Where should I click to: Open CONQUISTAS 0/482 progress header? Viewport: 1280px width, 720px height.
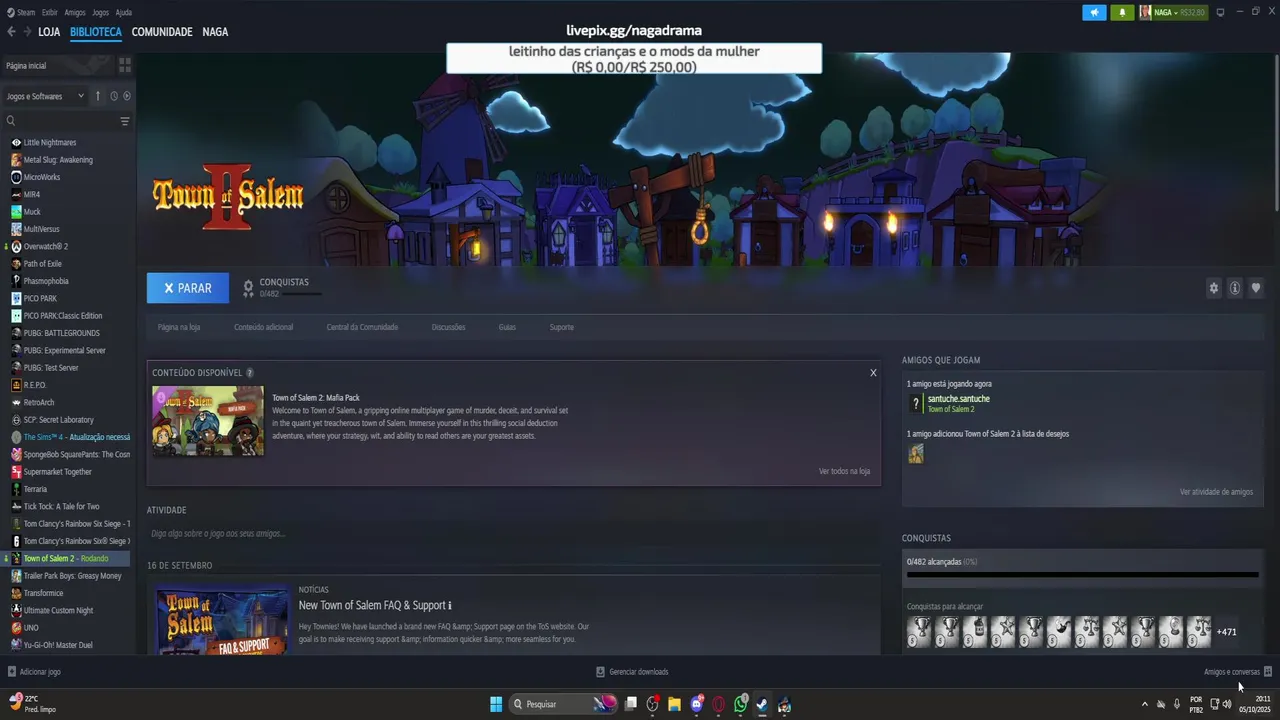tap(282, 288)
